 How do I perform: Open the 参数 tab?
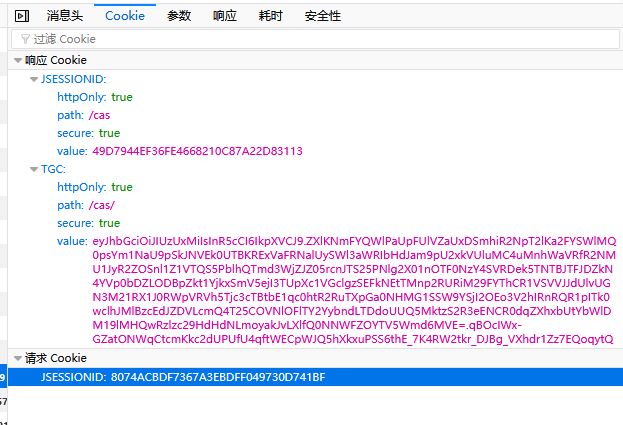coord(179,16)
